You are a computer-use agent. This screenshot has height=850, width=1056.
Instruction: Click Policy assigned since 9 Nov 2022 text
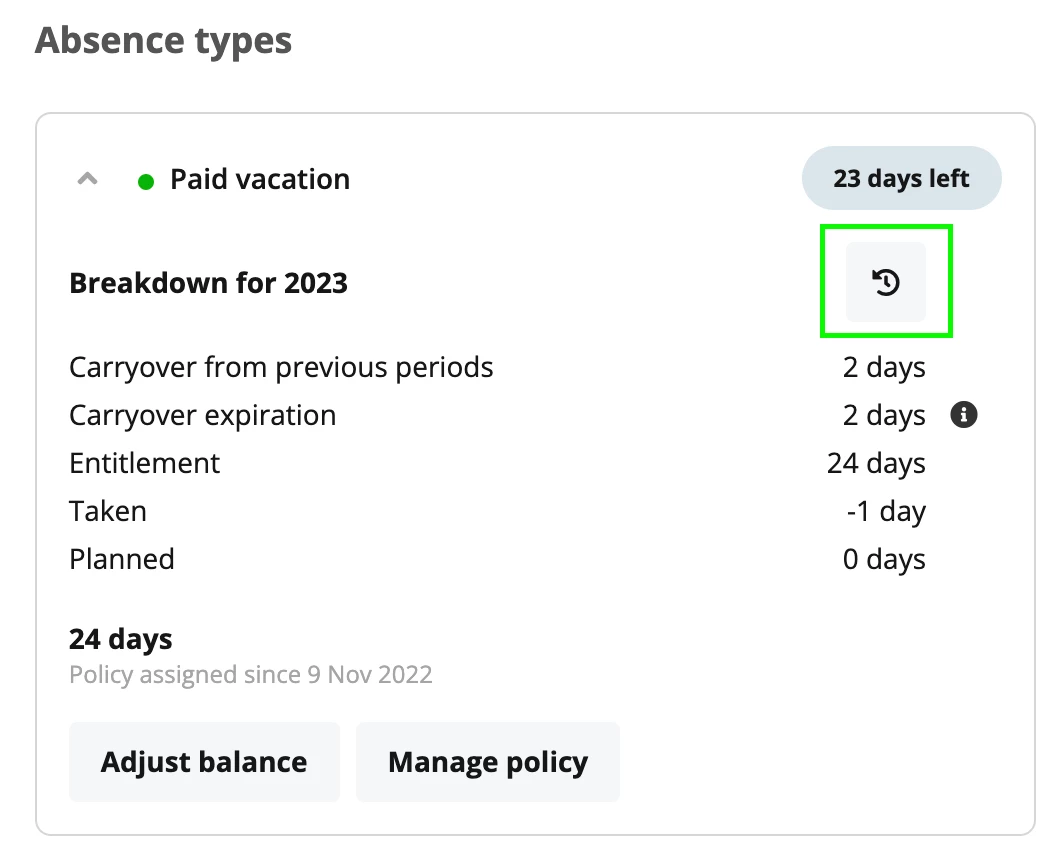pyautogui.click(x=251, y=675)
